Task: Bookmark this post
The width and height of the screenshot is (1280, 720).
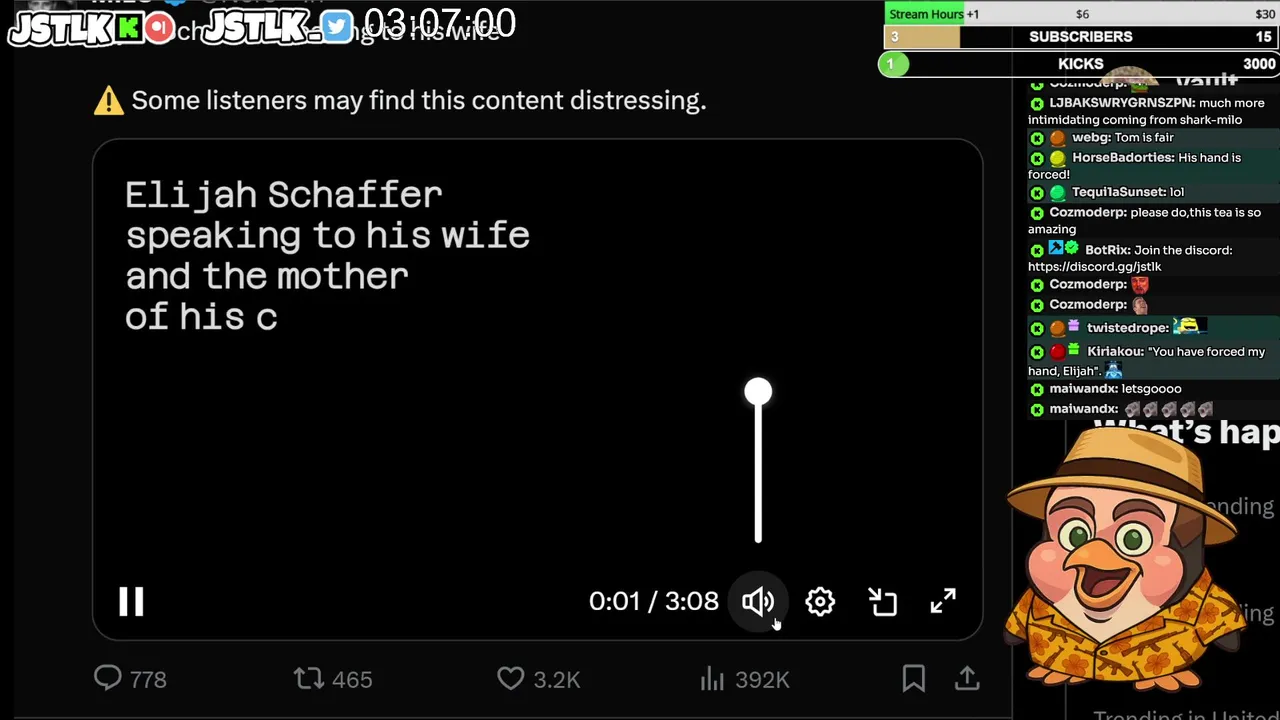Action: click(x=913, y=679)
